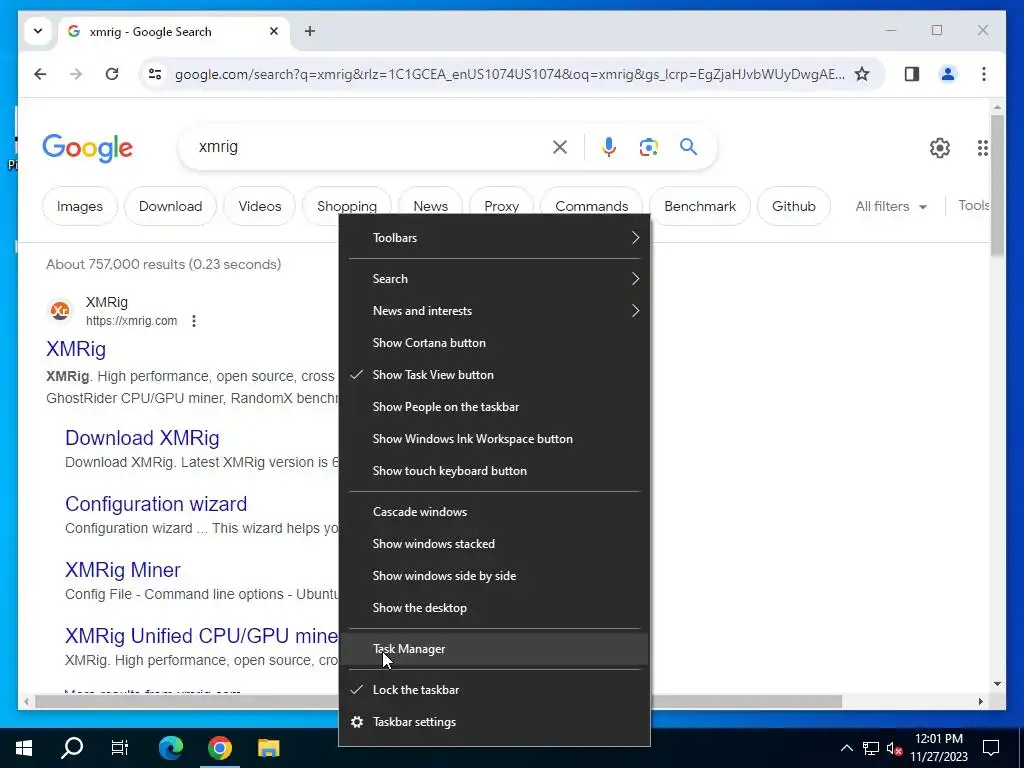The width and height of the screenshot is (1024, 768).
Task: Open Task Manager from the context menu
Action: (x=494, y=649)
